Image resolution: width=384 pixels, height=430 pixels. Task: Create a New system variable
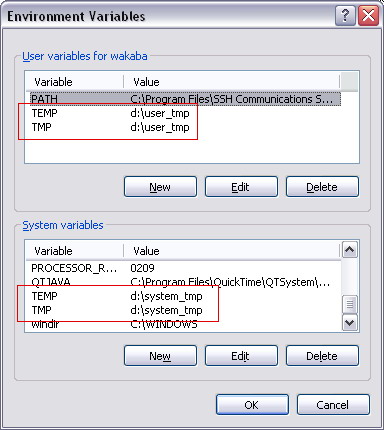pos(160,356)
